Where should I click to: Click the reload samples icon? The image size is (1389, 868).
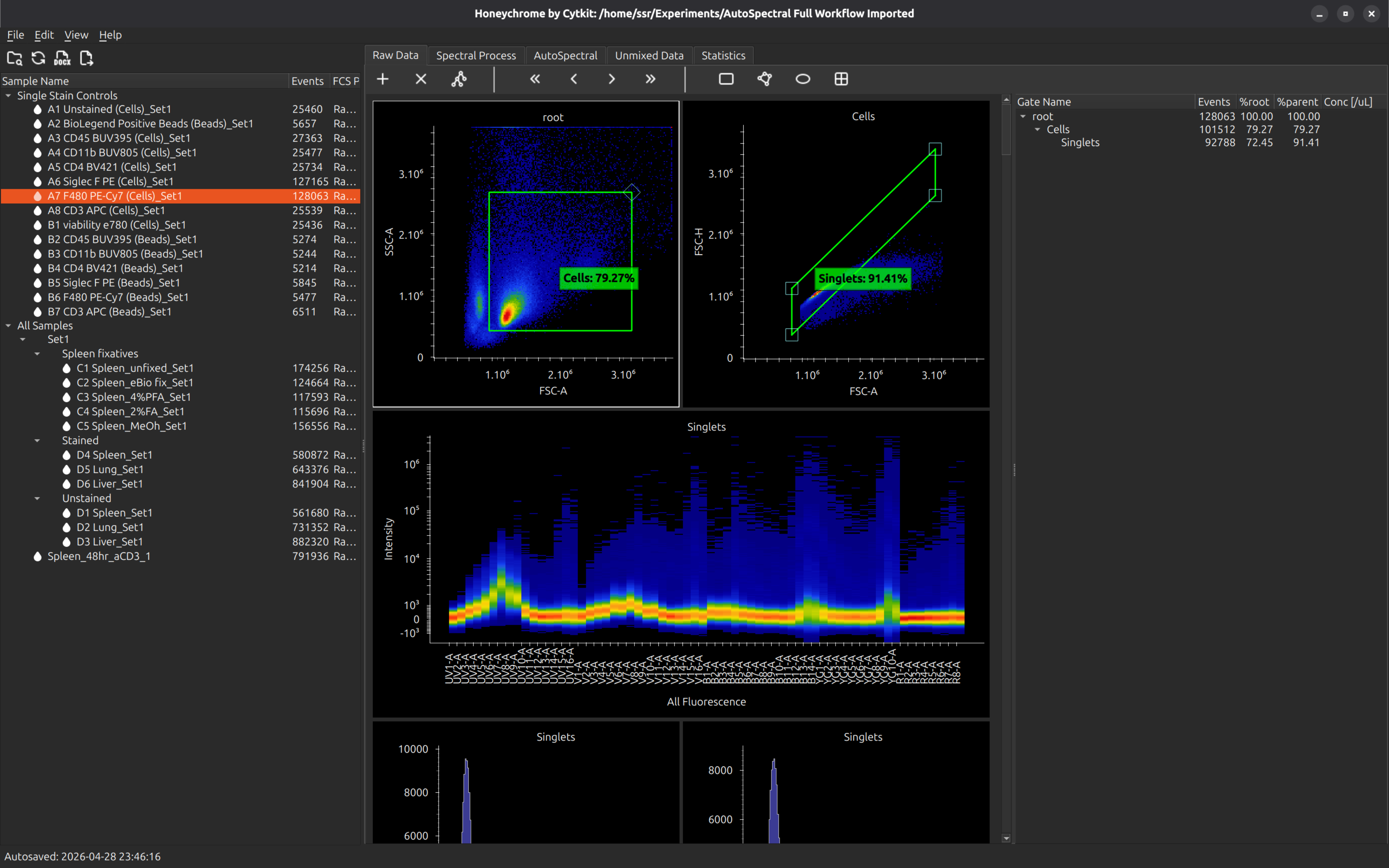click(x=38, y=58)
